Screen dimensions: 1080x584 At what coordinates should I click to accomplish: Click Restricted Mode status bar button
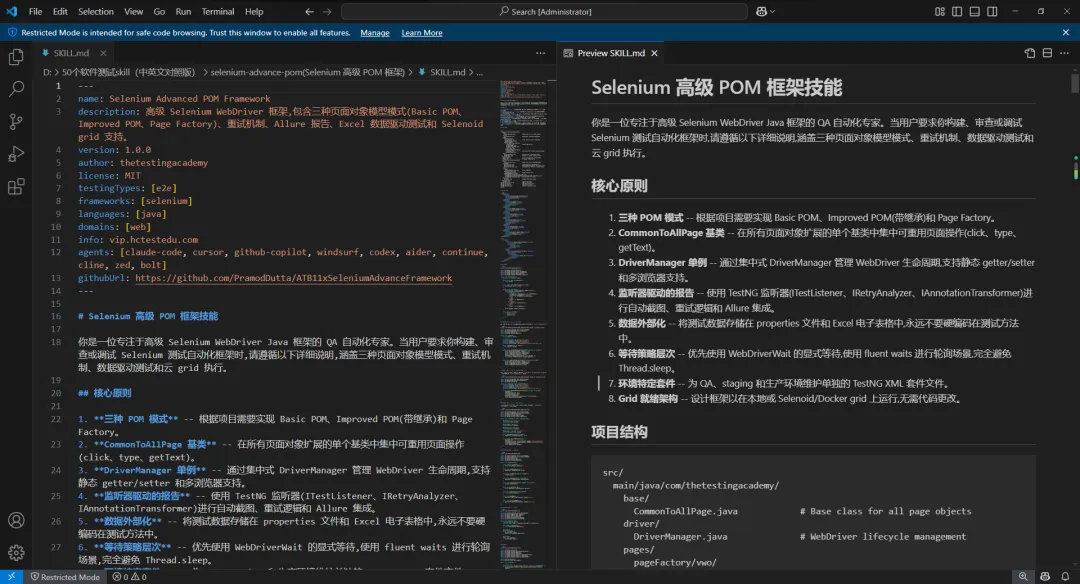[65, 577]
